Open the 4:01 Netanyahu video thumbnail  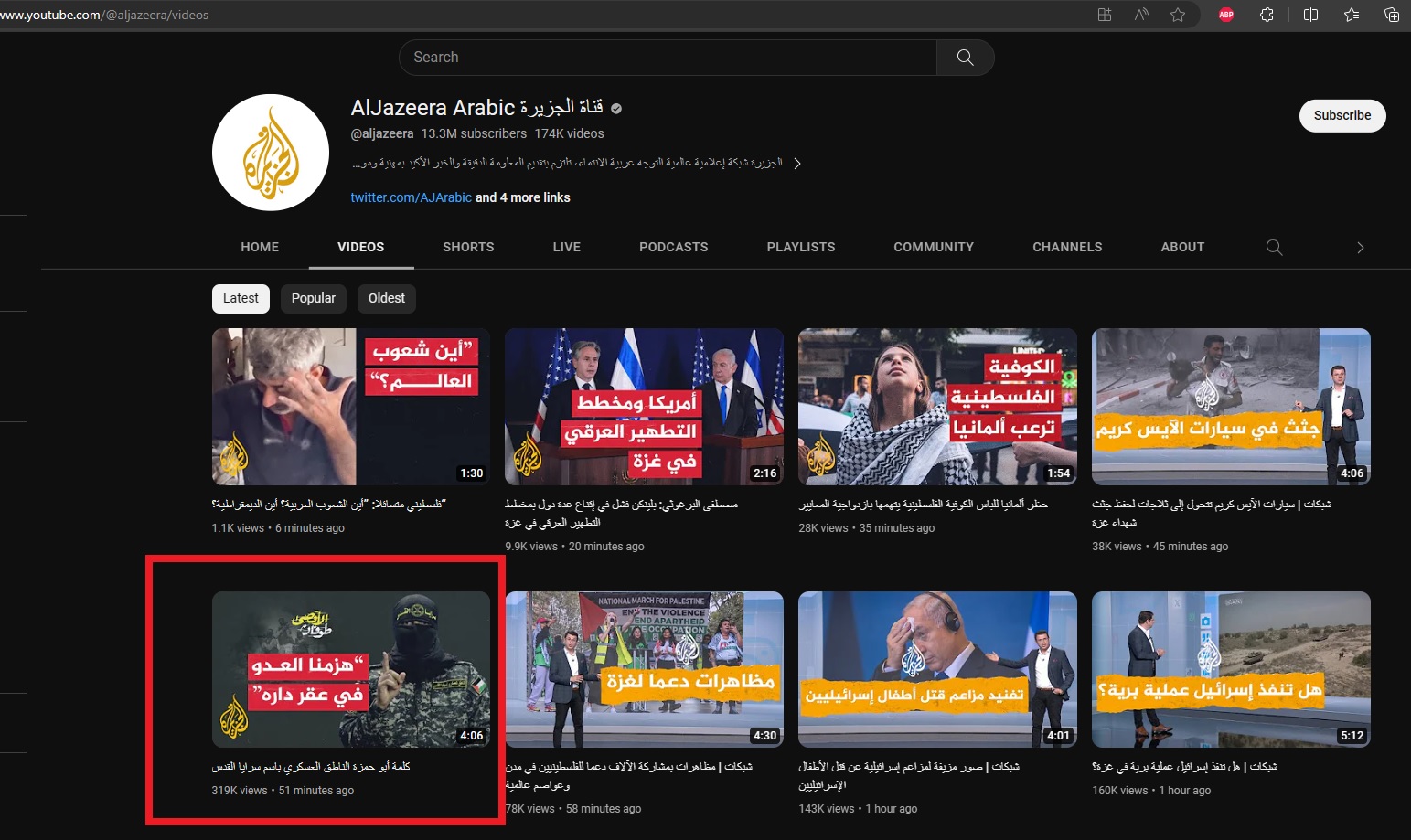(x=937, y=669)
